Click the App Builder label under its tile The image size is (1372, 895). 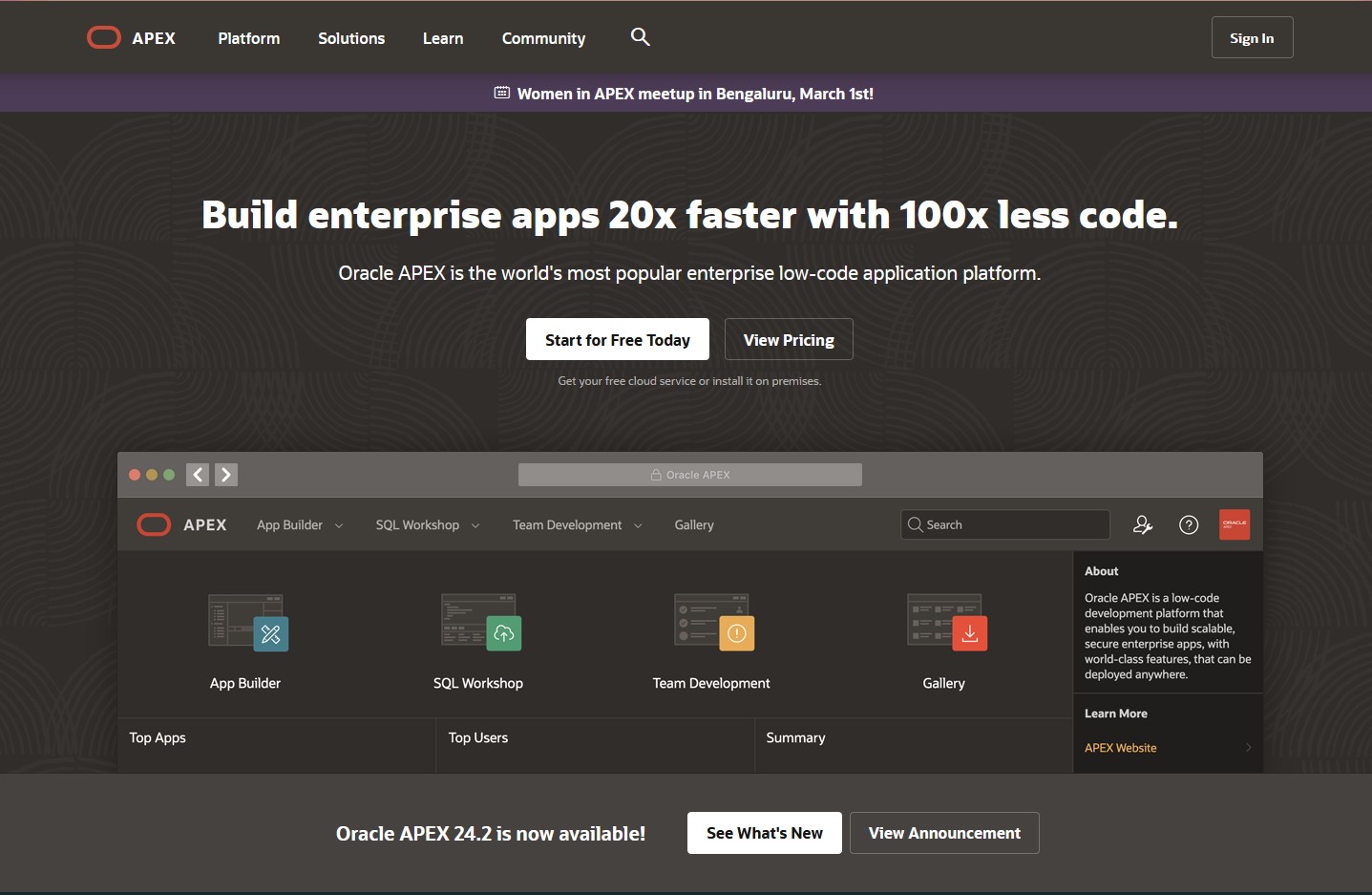tap(245, 683)
